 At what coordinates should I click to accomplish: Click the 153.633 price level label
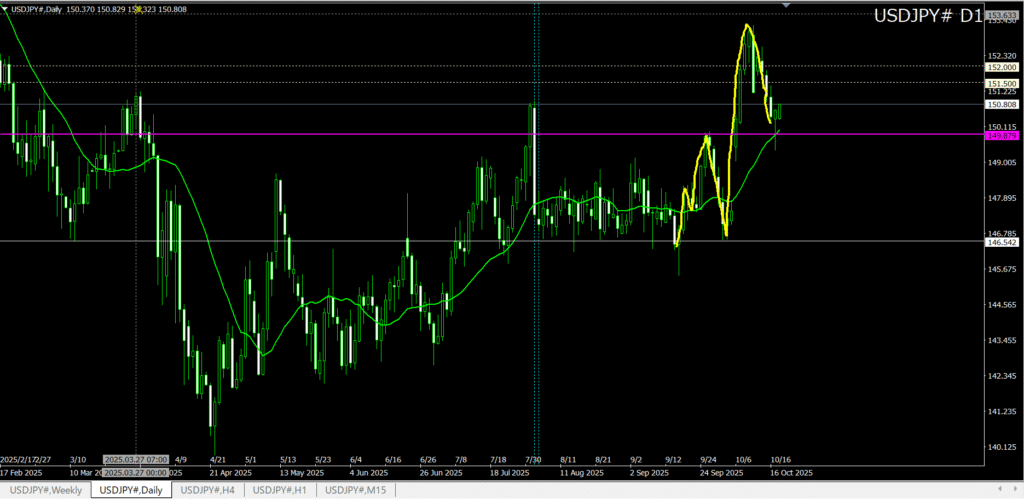1001,16
